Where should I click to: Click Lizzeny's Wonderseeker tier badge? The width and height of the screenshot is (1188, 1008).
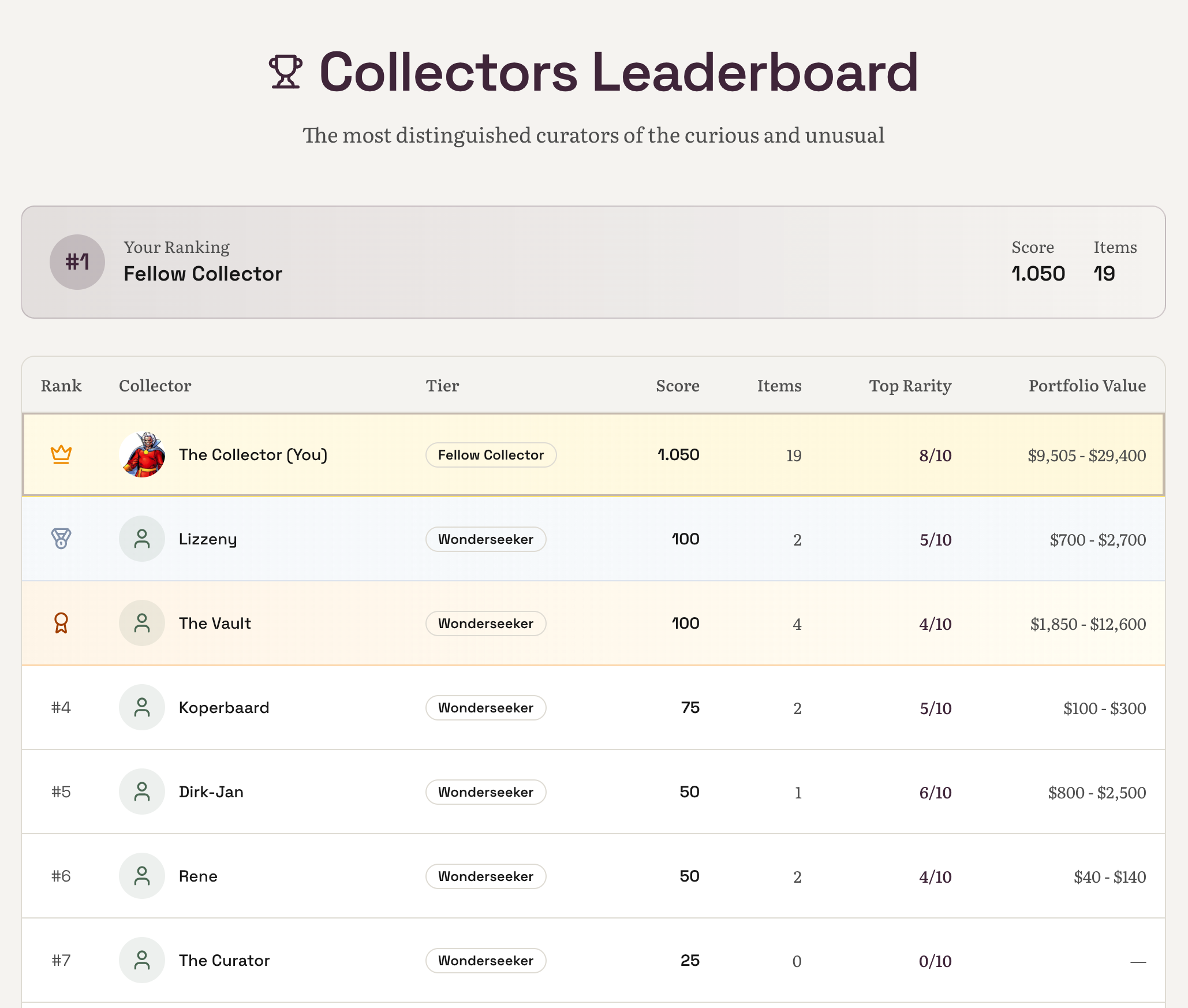point(485,539)
